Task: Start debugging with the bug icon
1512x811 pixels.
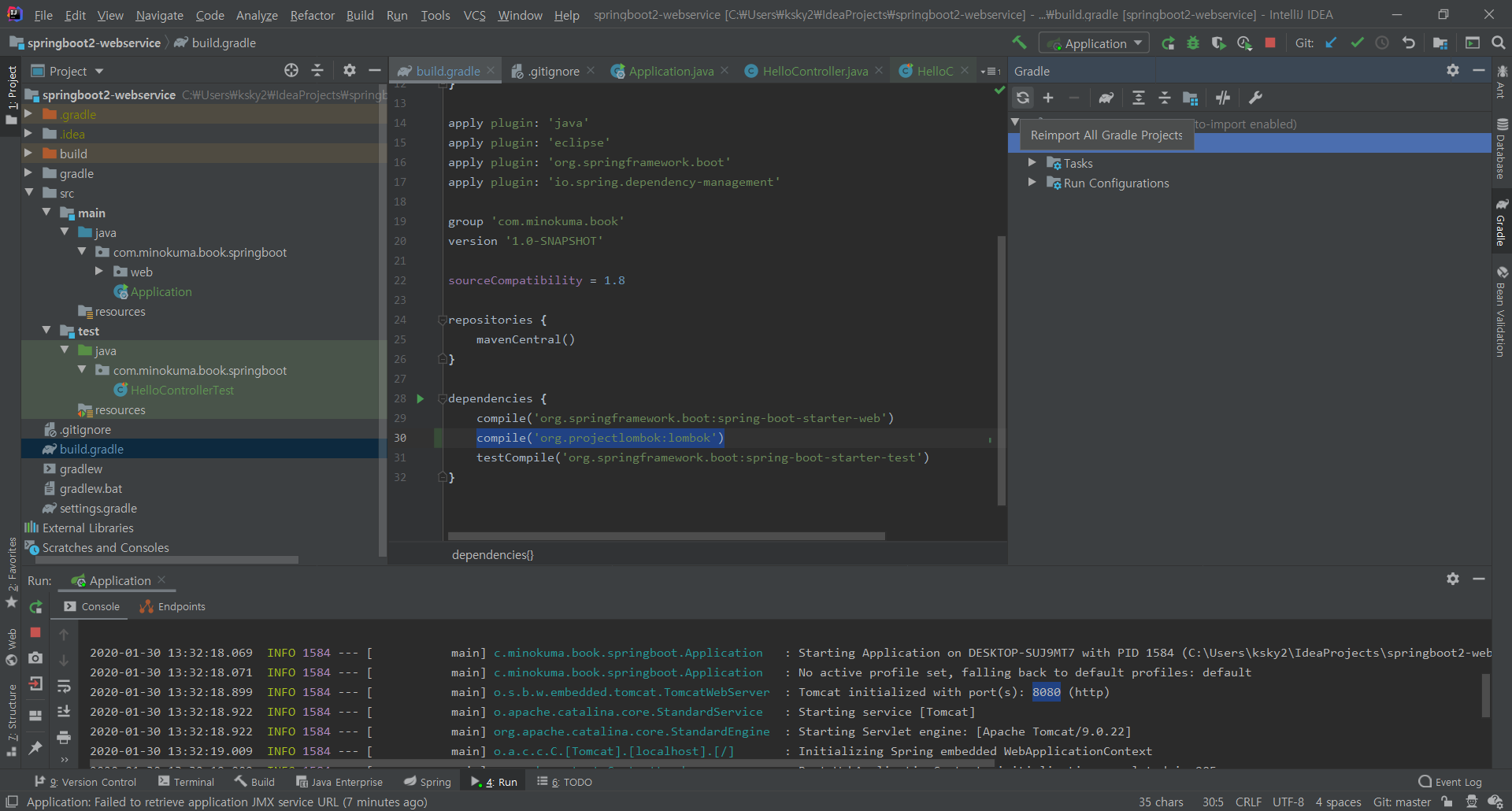Action: tap(1193, 43)
